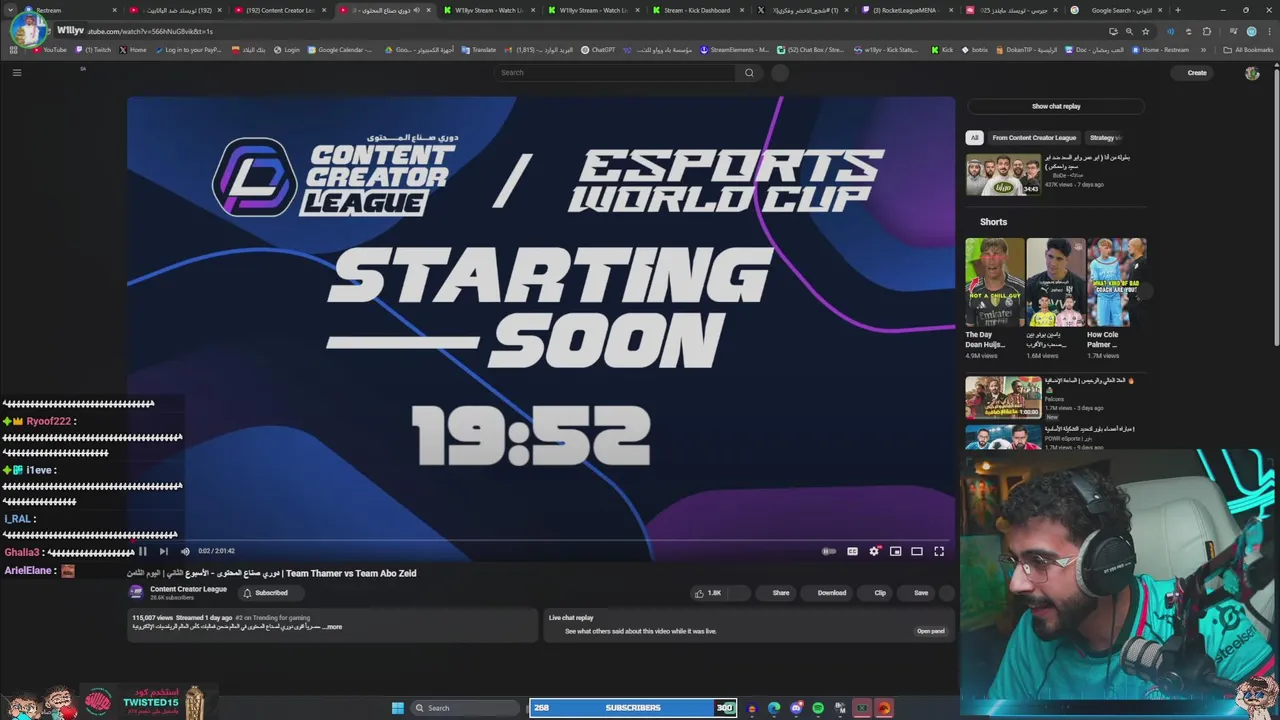The height and width of the screenshot is (720, 1280).
Task: Switch to Google Search browser tab
Action: click(1115, 10)
